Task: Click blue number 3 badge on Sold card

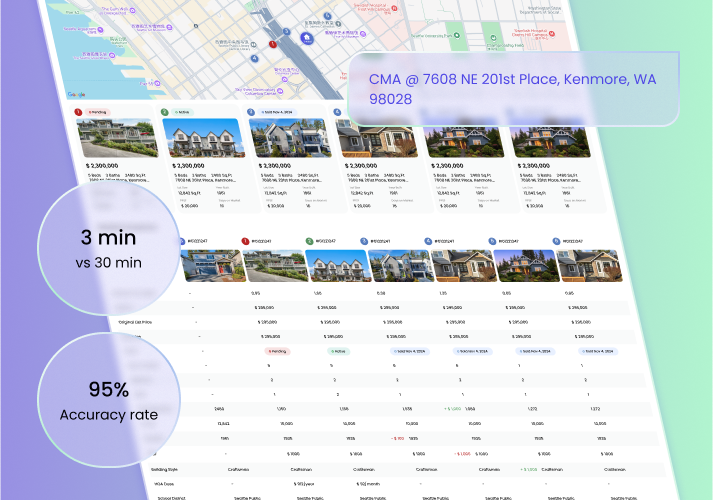Action: tap(251, 112)
